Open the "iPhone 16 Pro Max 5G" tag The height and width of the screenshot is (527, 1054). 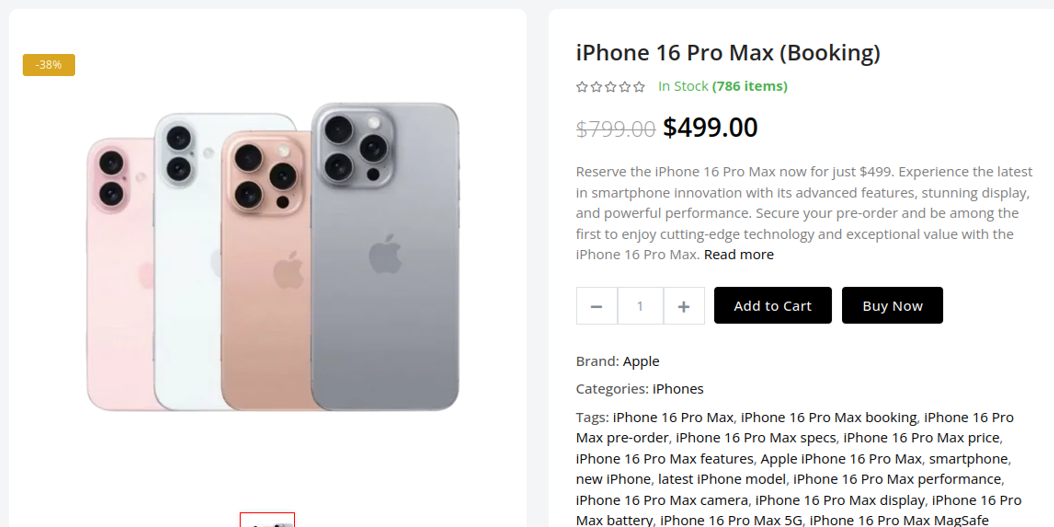pos(730,521)
